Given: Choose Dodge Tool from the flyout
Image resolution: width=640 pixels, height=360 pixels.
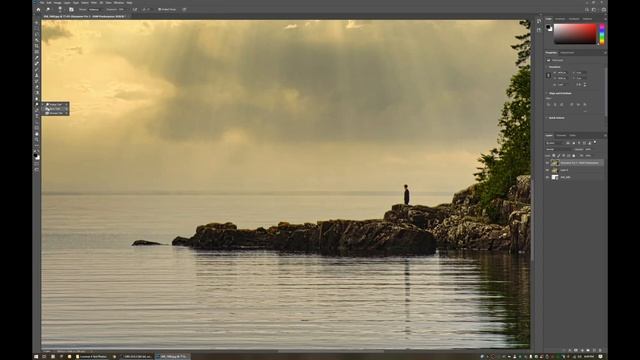Looking at the screenshot, I should pos(55,104).
